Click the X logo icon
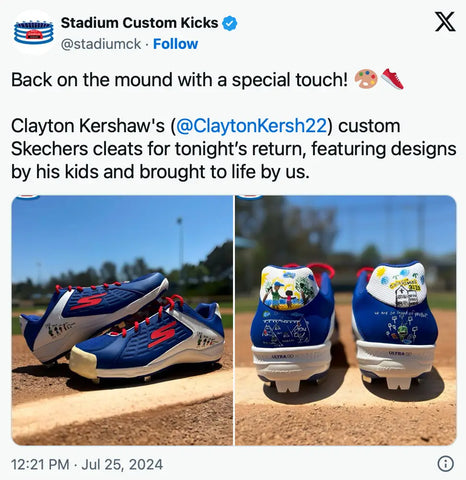 (445, 22)
